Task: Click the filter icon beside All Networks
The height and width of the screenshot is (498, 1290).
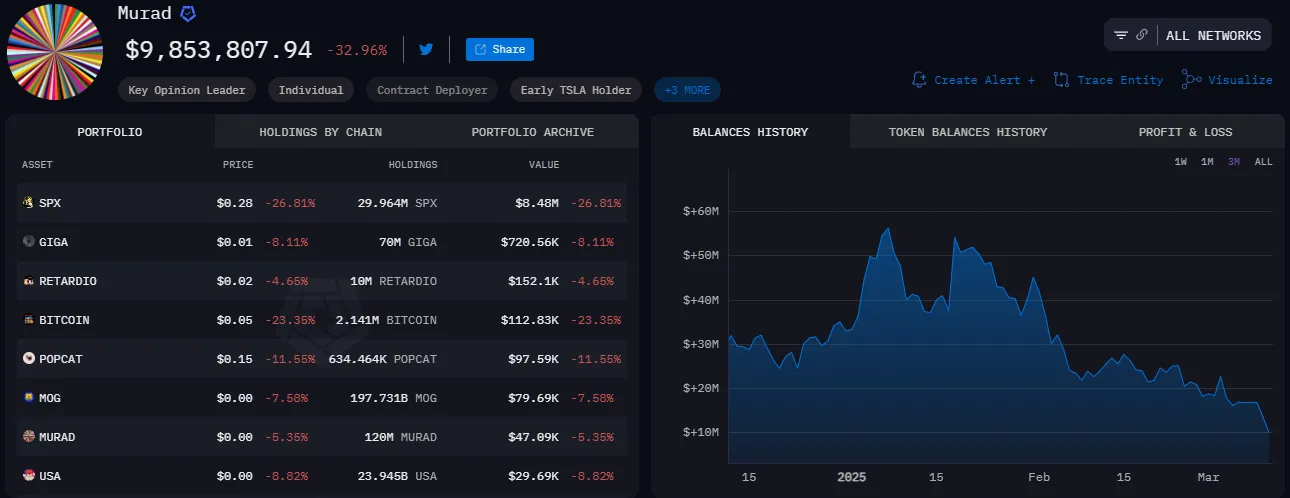Action: [x=1121, y=35]
